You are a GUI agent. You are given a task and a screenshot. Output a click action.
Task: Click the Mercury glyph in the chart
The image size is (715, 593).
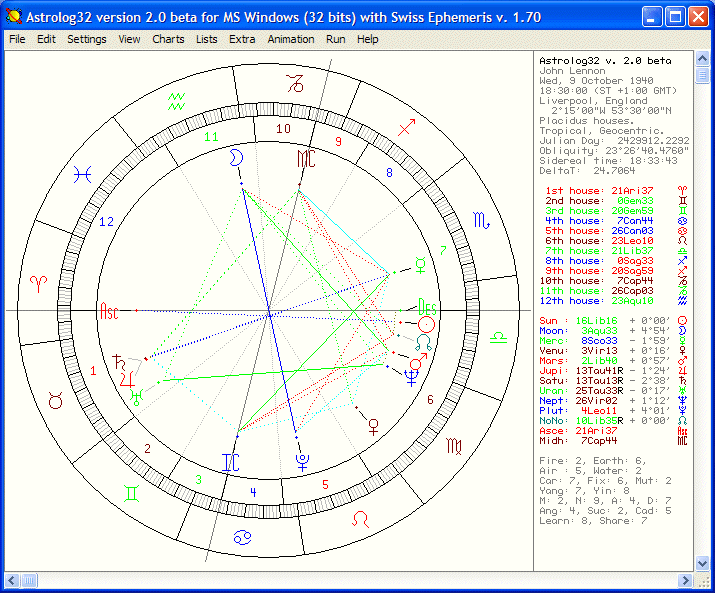coord(420,265)
